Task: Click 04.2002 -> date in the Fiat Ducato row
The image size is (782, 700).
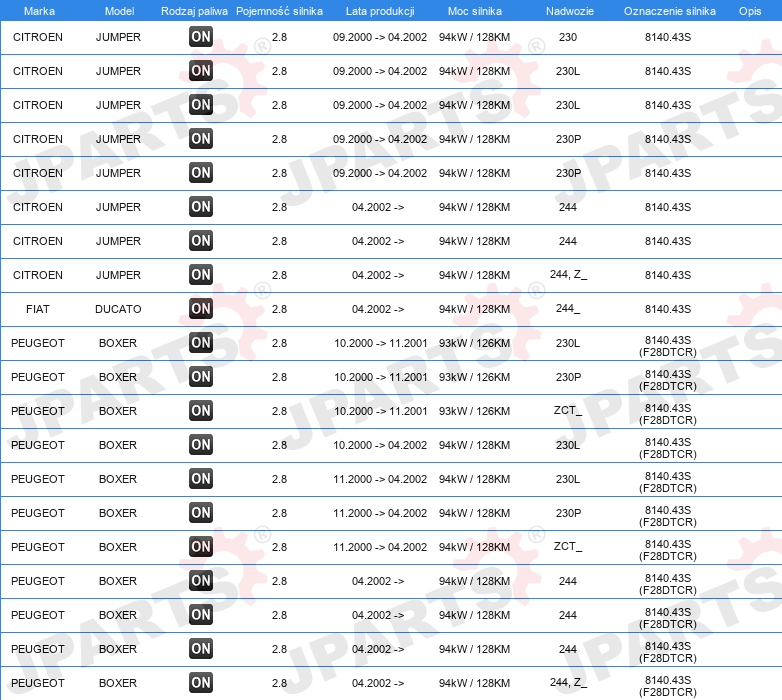Action: tap(378, 309)
